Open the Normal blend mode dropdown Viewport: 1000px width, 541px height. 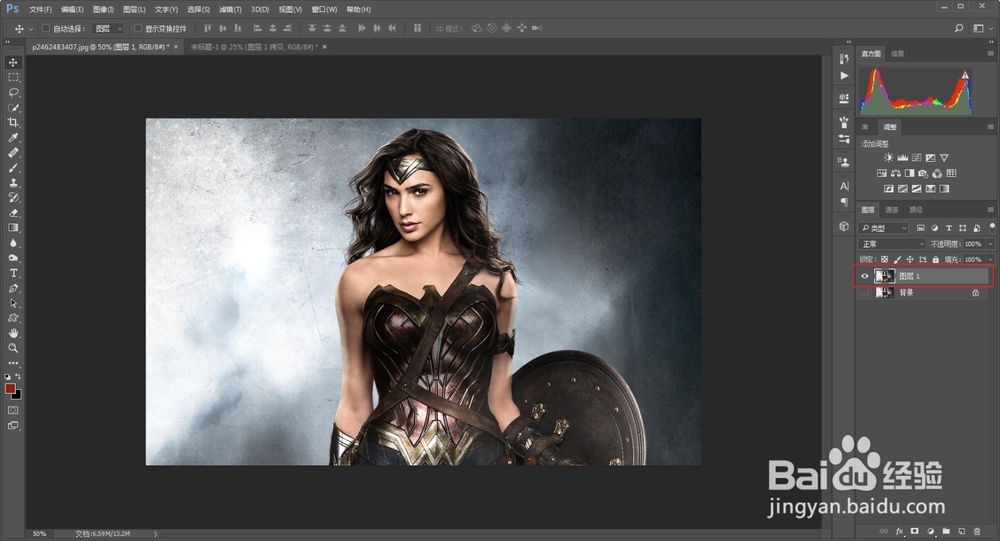tap(892, 244)
